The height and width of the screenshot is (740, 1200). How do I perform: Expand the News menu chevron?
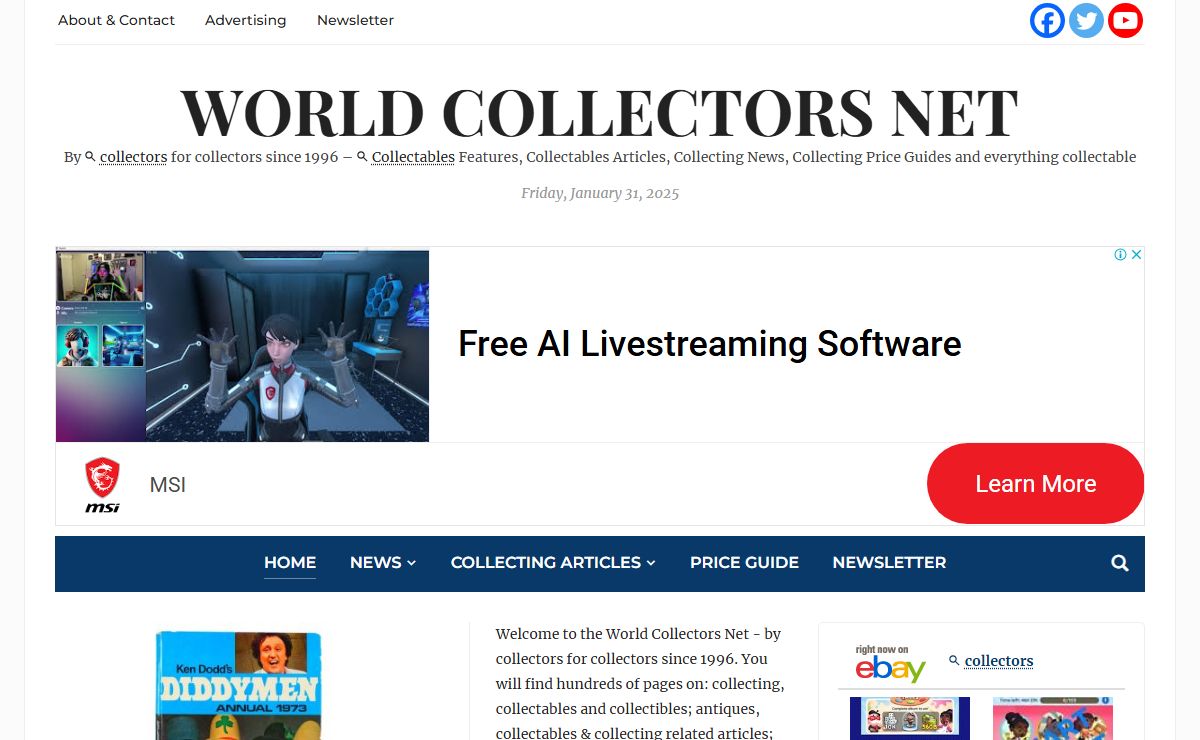click(x=411, y=563)
